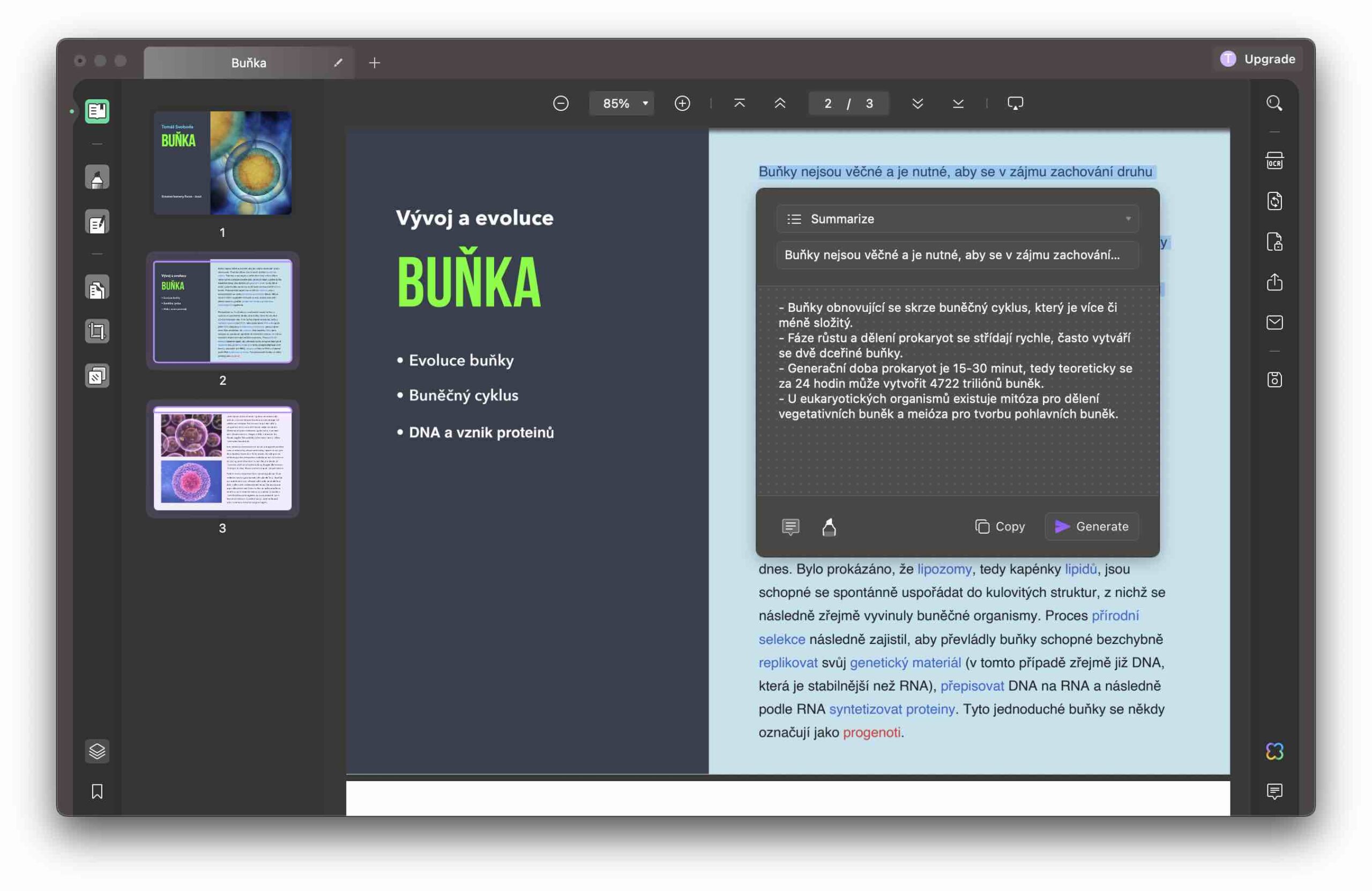The width and height of the screenshot is (1372, 891).
Task: Select page 2 thumbnail
Action: (222, 311)
